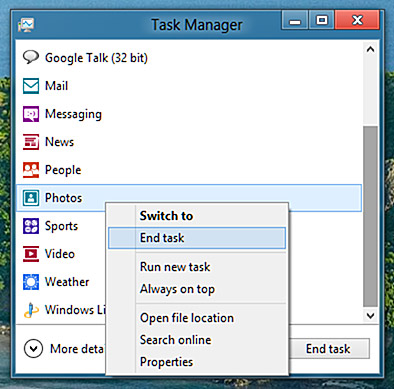Click the bottom-right End task button

click(x=329, y=349)
